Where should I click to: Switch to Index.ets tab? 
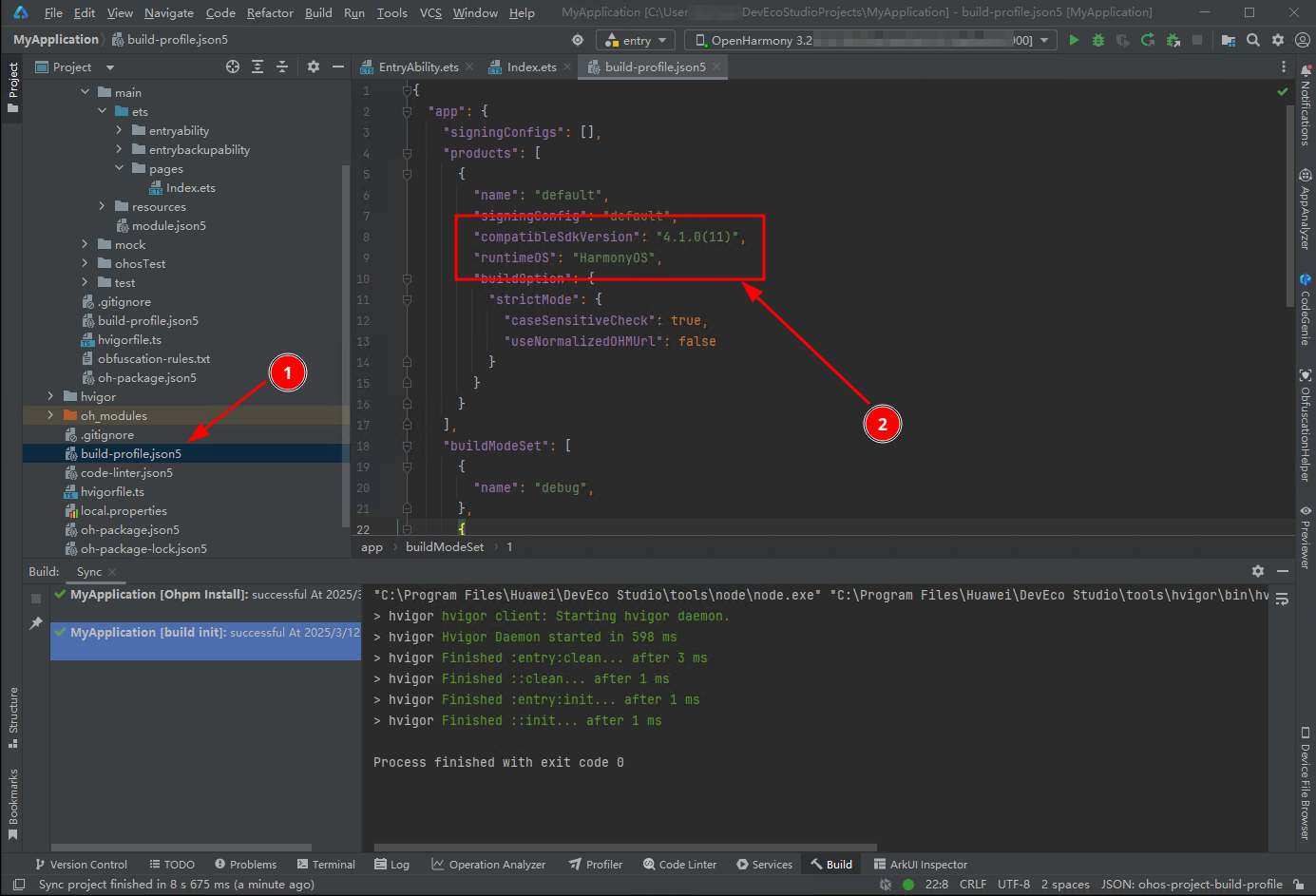531,67
